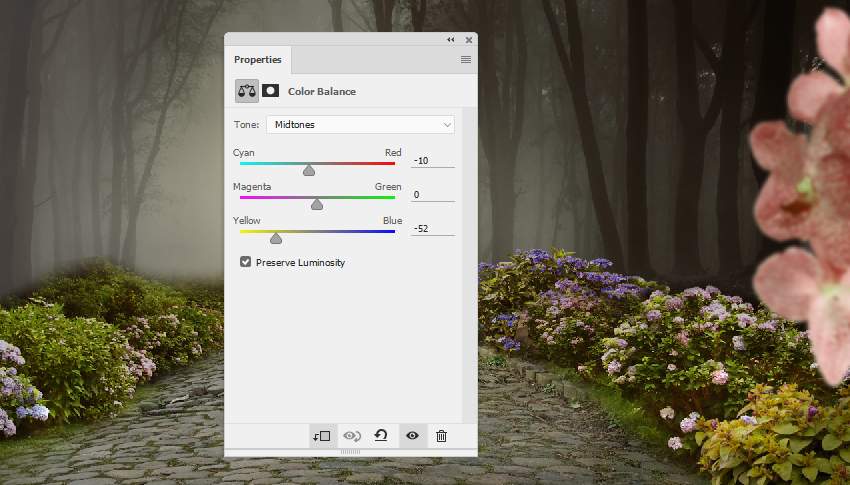The width and height of the screenshot is (850, 485).
Task: Click the "Color Balance" title text
Action: coord(322,92)
